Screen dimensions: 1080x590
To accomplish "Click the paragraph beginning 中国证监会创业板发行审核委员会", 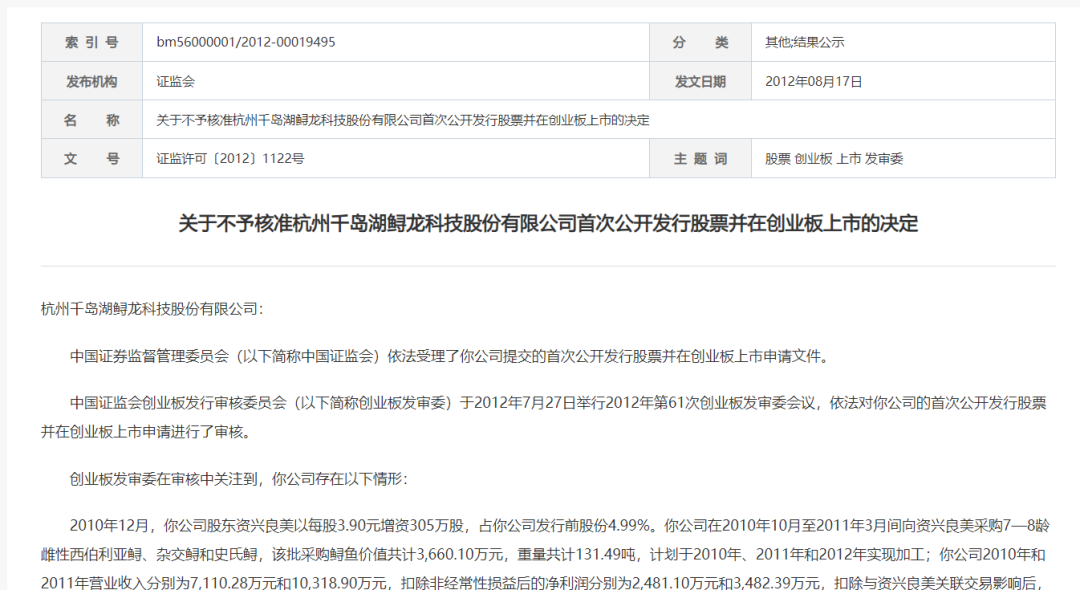I will pos(544,417).
